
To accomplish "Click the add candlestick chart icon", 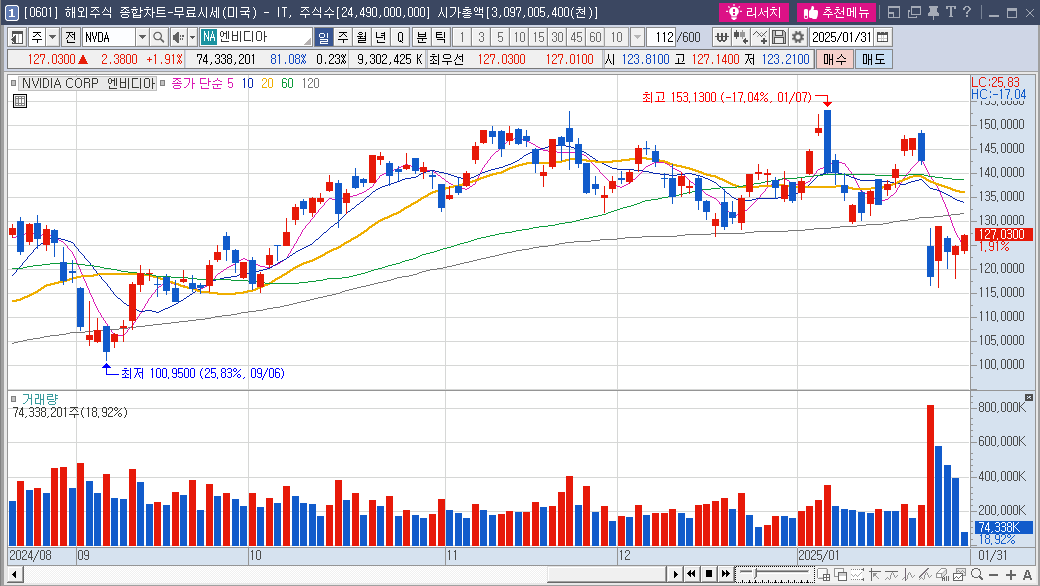I will tap(741, 37).
